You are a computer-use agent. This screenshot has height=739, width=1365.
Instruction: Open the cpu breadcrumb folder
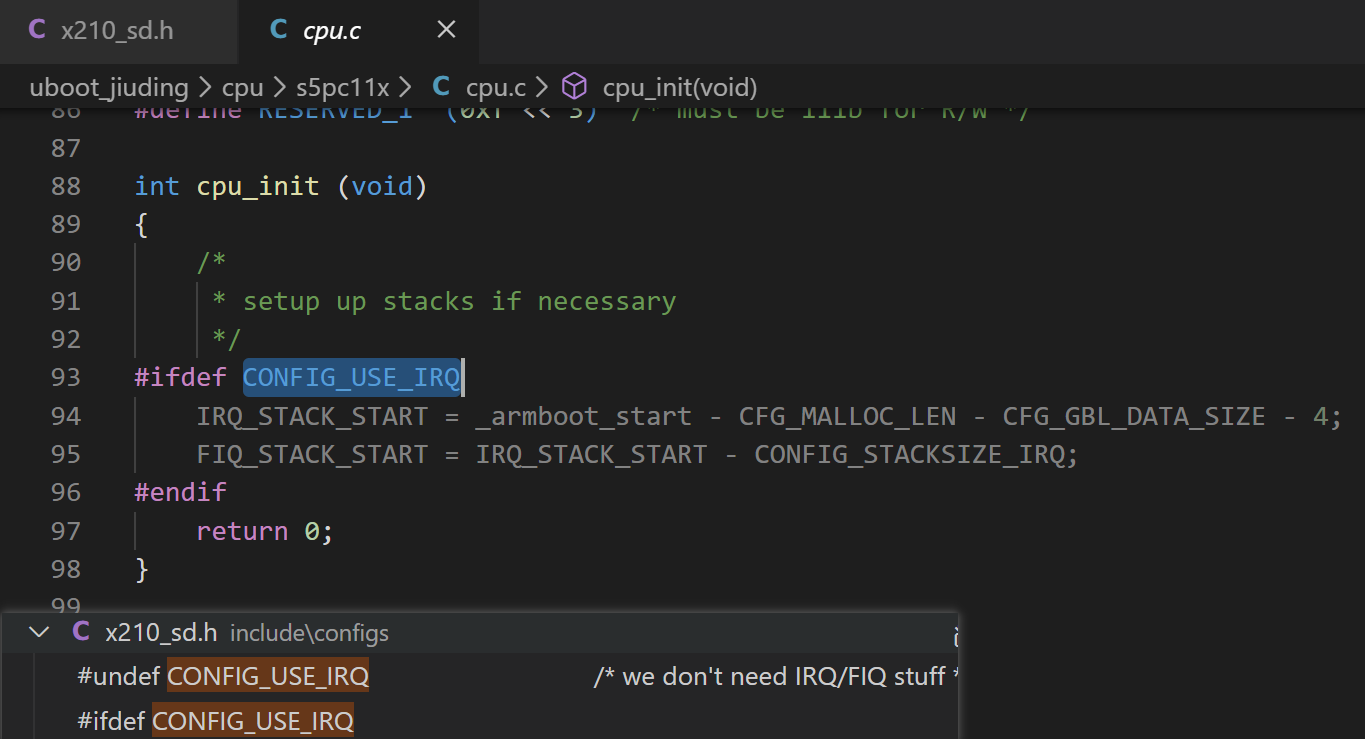pyautogui.click(x=243, y=88)
